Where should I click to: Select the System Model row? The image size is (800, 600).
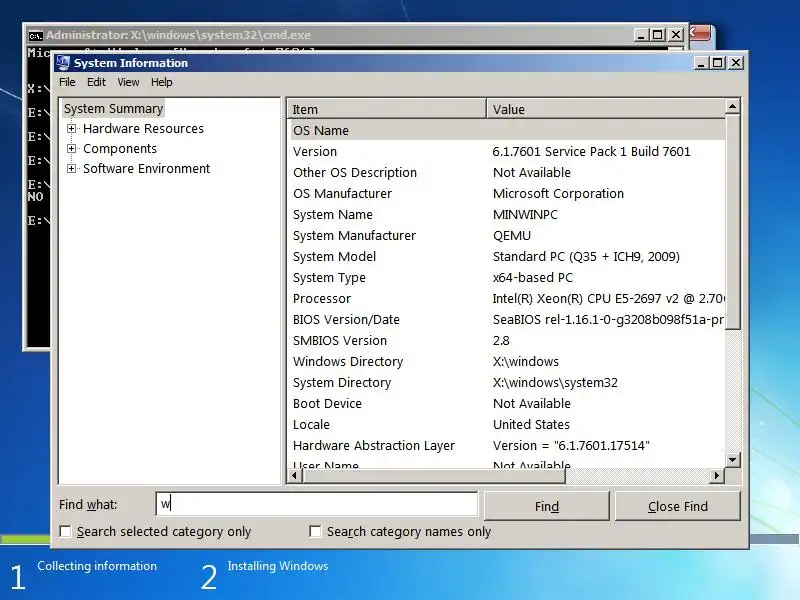click(x=507, y=256)
